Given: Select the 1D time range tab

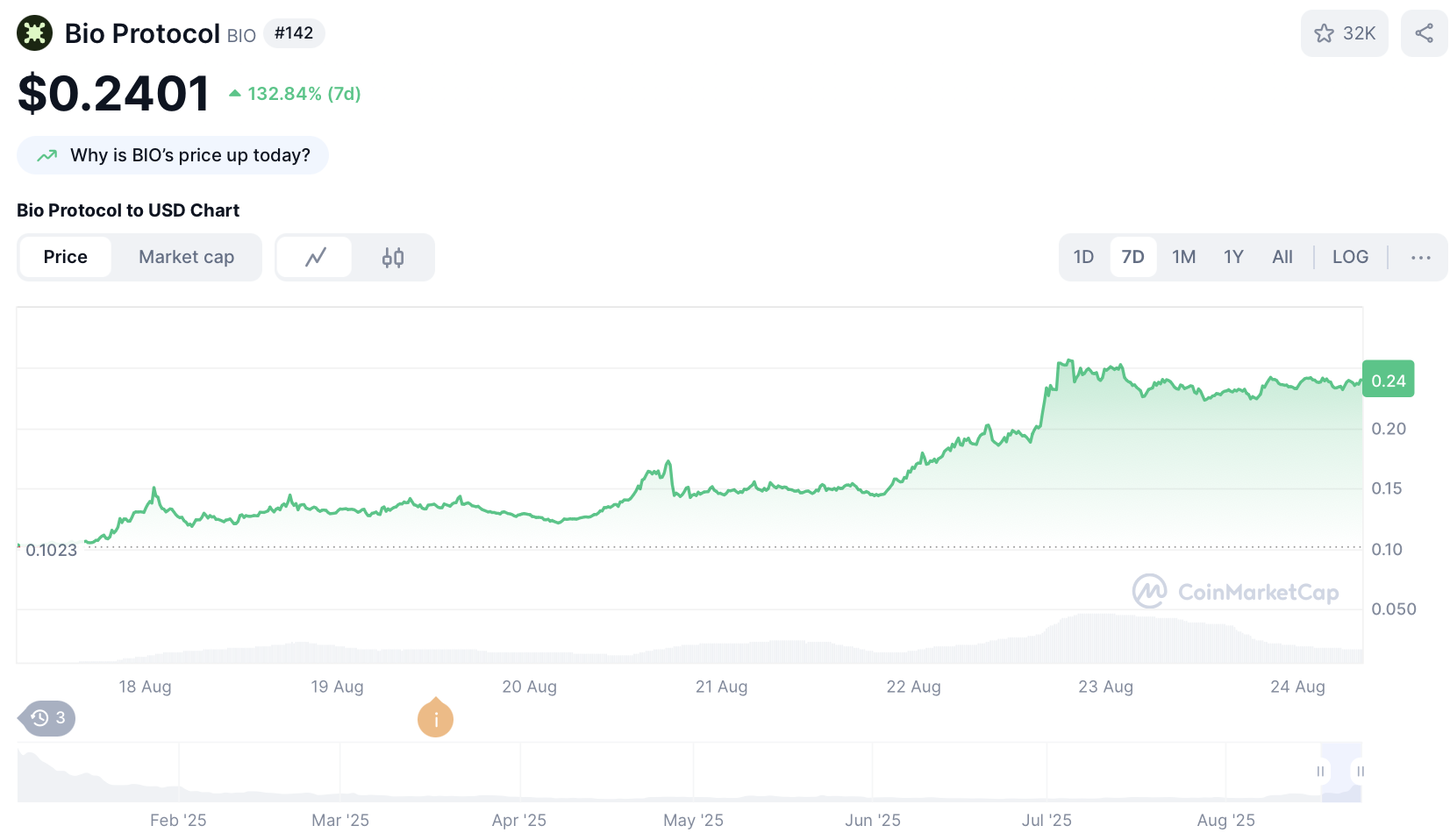Looking at the screenshot, I should pos(1083,257).
